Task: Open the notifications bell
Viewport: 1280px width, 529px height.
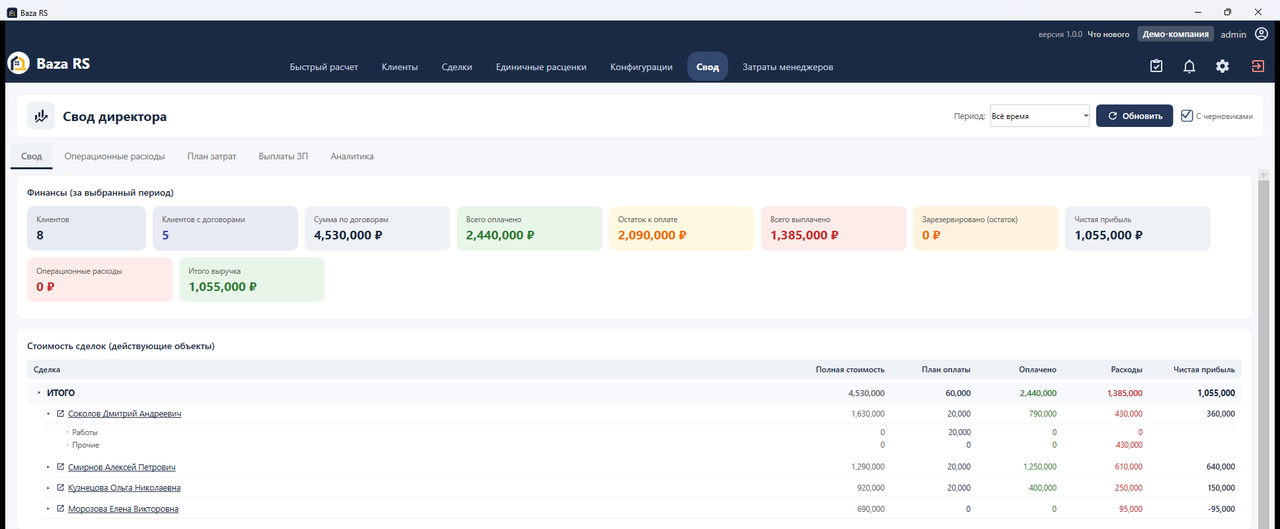Action: click(1189, 67)
